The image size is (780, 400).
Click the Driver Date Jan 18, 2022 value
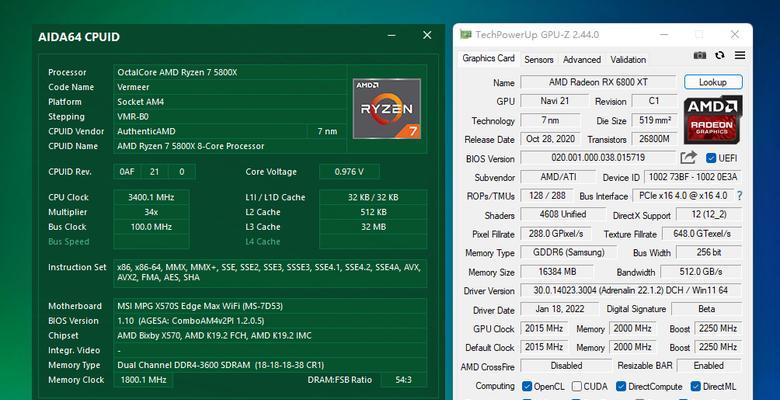coord(560,309)
